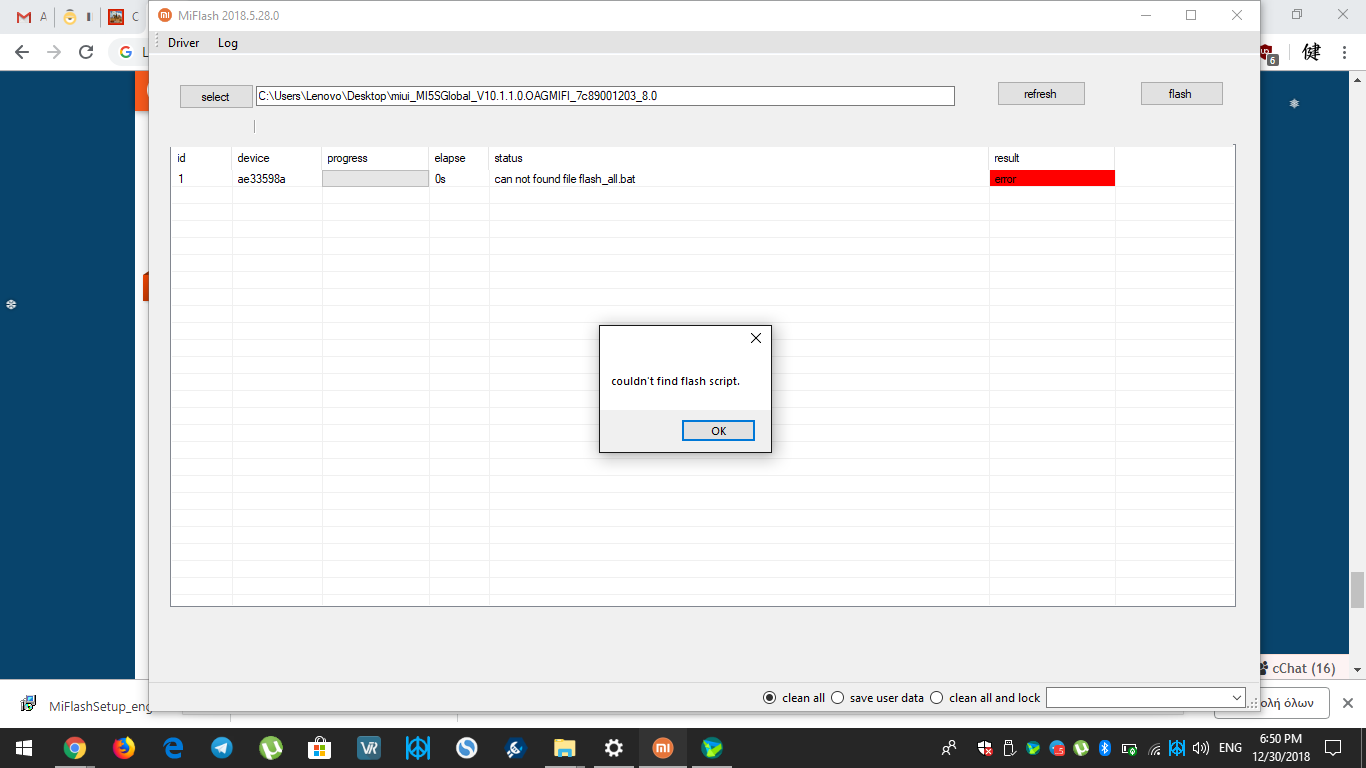Click Chrome's back navigation arrow
The height and width of the screenshot is (768, 1366).
coord(22,52)
